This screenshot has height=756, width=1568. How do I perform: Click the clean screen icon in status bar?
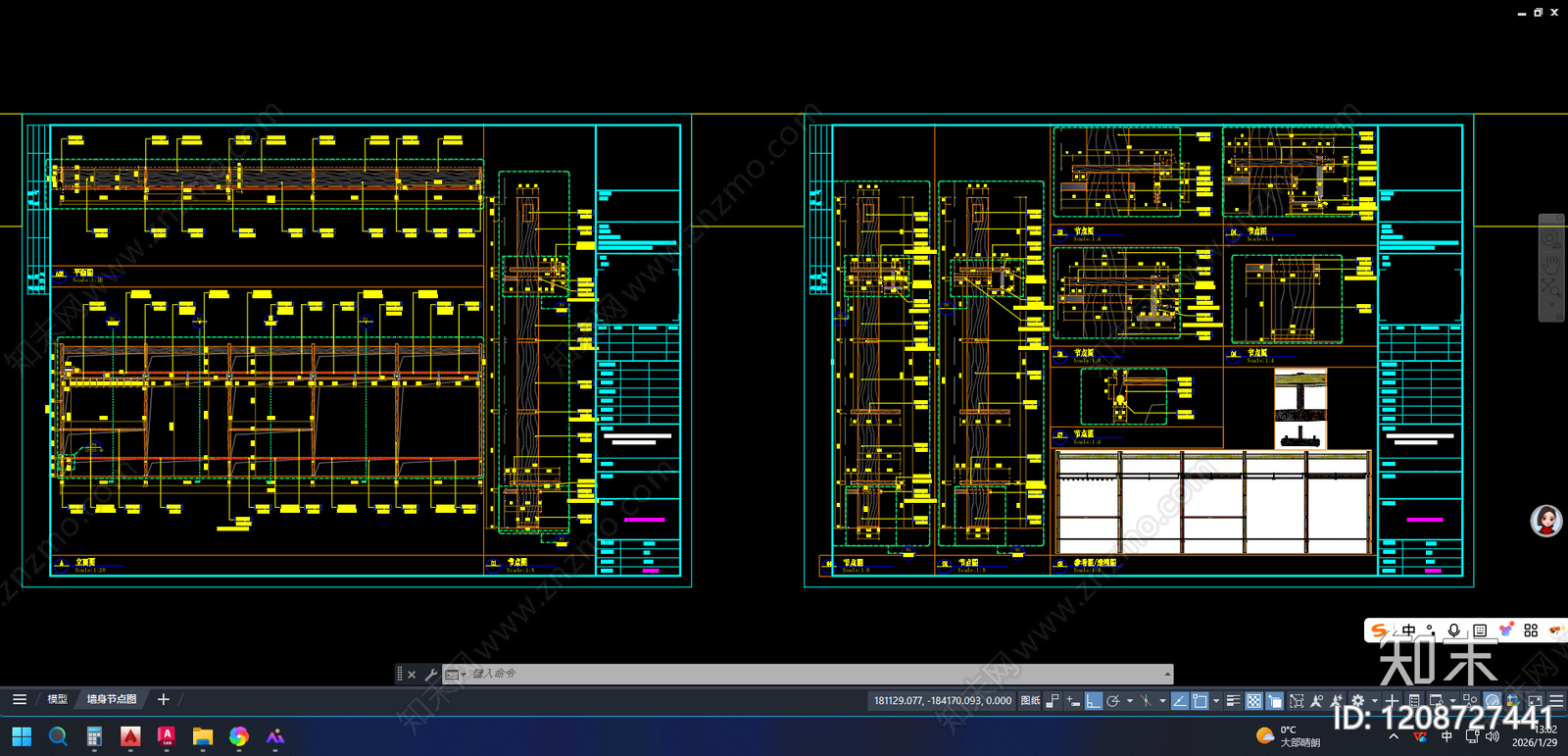coord(1536,701)
